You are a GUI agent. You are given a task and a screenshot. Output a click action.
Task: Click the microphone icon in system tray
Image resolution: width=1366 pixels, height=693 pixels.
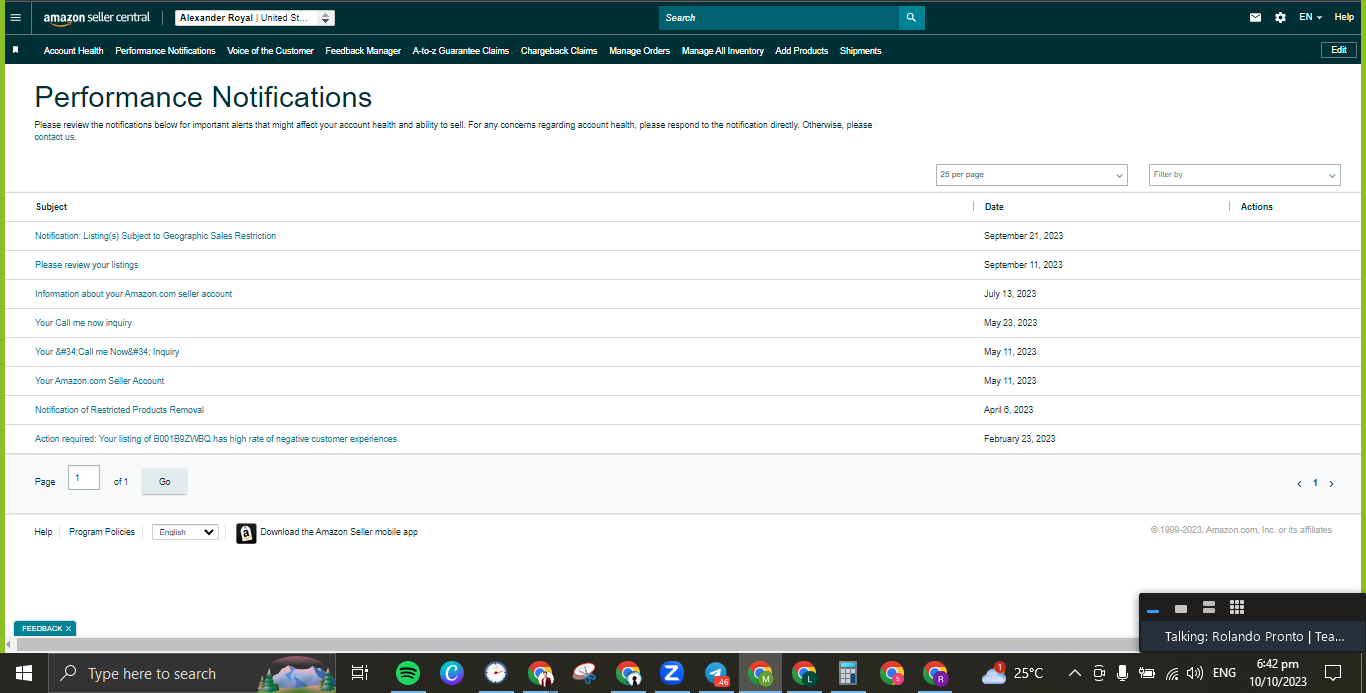(1123, 673)
